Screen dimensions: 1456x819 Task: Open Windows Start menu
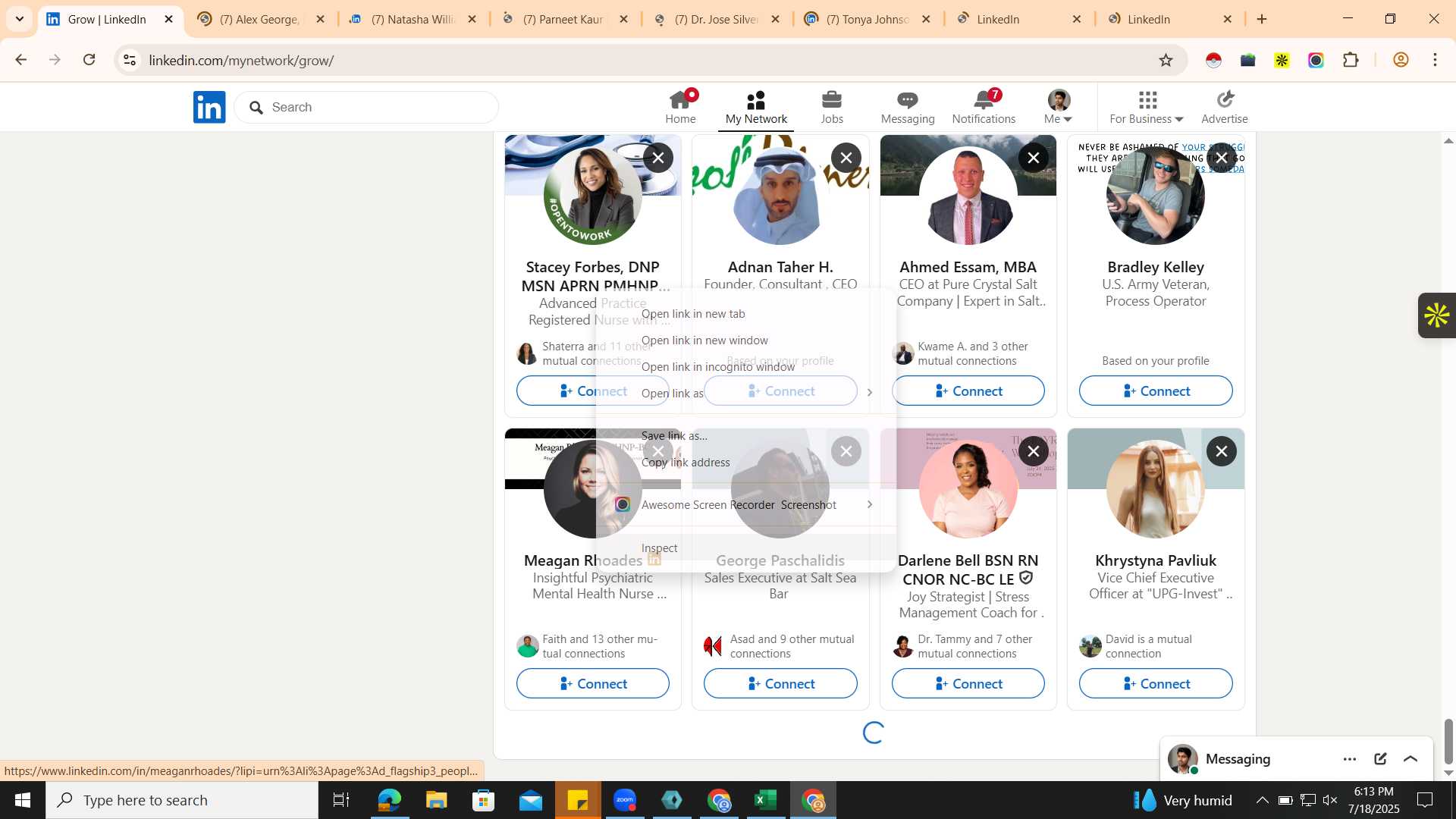[x=23, y=800]
